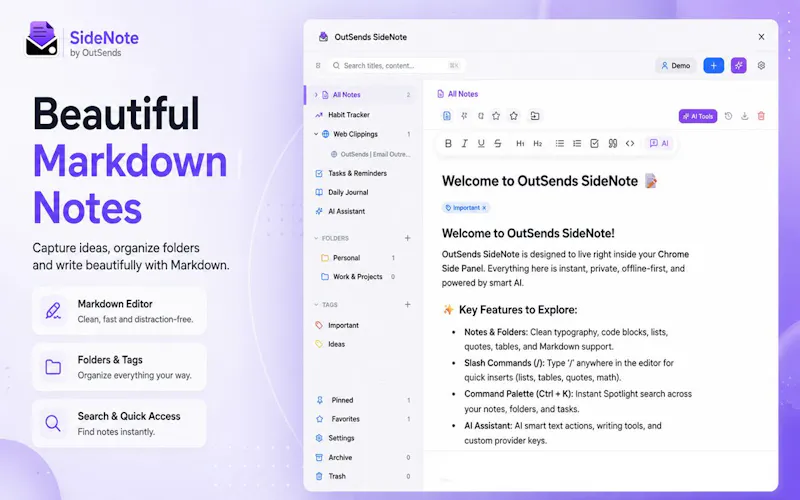The width and height of the screenshot is (800, 500).
Task: Click the Folders & Tags feature card
Action: (119, 367)
